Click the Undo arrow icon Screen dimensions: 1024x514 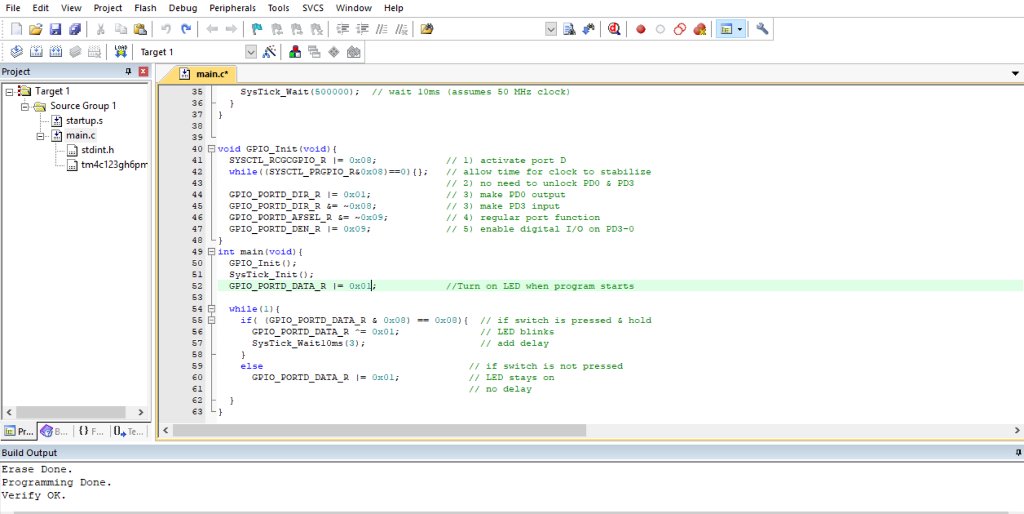(166, 29)
